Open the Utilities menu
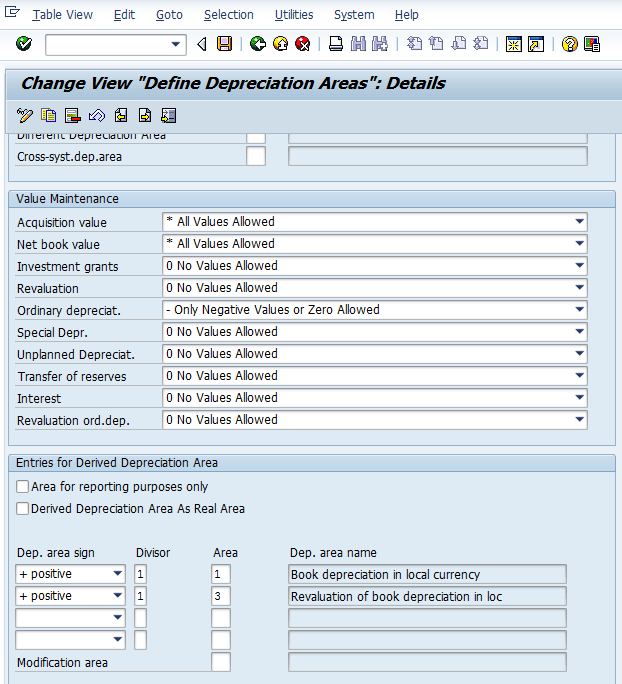This screenshot has width=622, height=684. coord(294,15)
